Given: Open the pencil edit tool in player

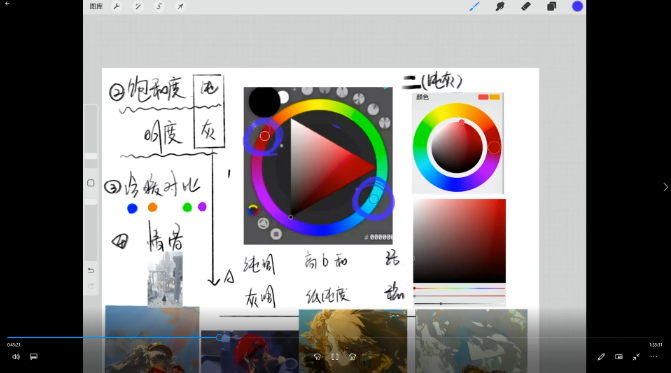Looking at the screenshot, I should point(601,356).
